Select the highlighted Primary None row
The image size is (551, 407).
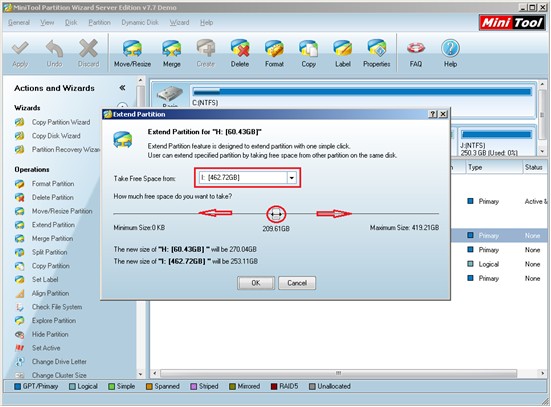click(499, 236)
